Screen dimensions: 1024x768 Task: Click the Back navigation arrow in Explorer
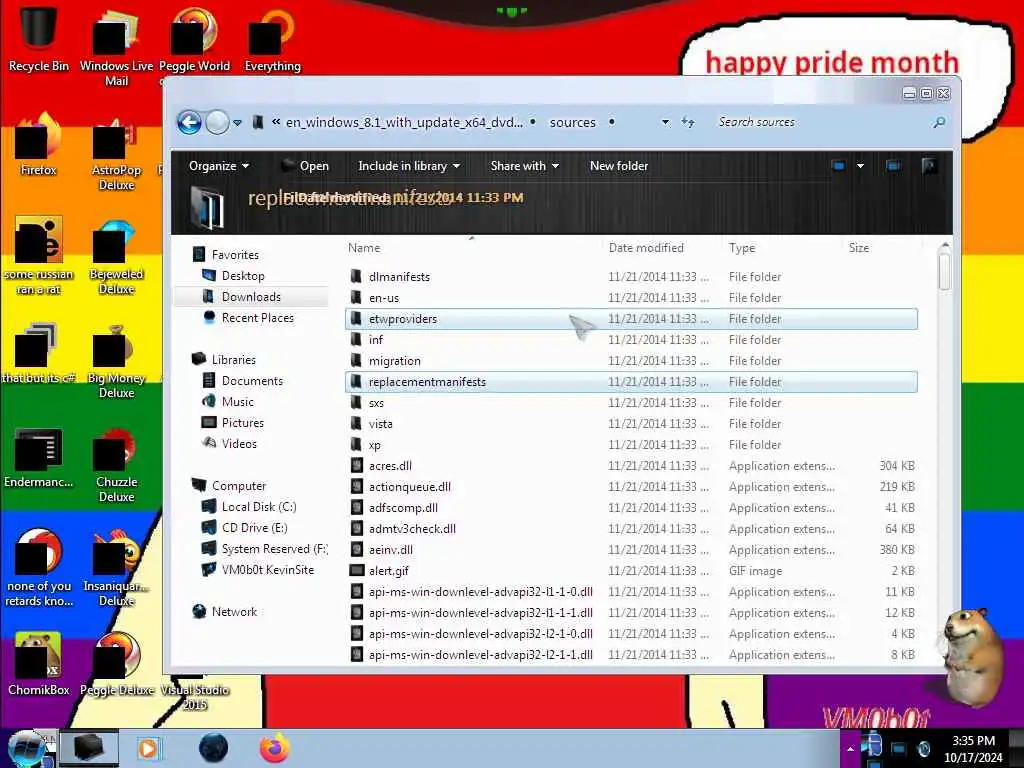pyautogui.click(x=189, y=122)
